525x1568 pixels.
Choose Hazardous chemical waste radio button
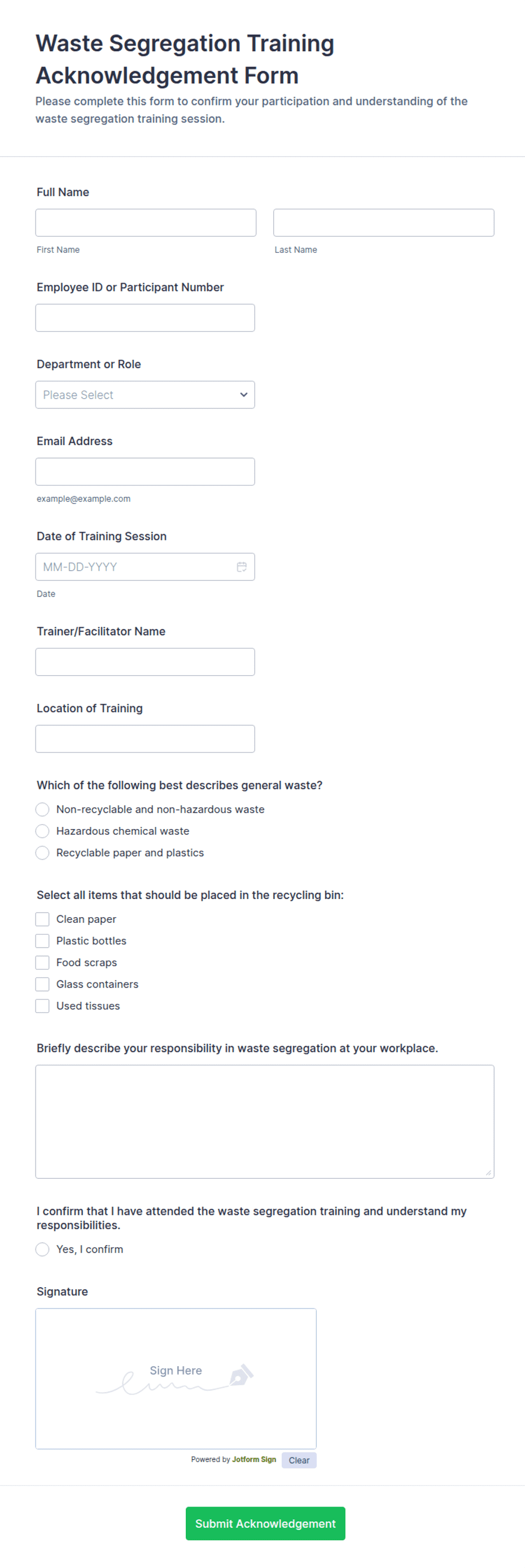43,831
